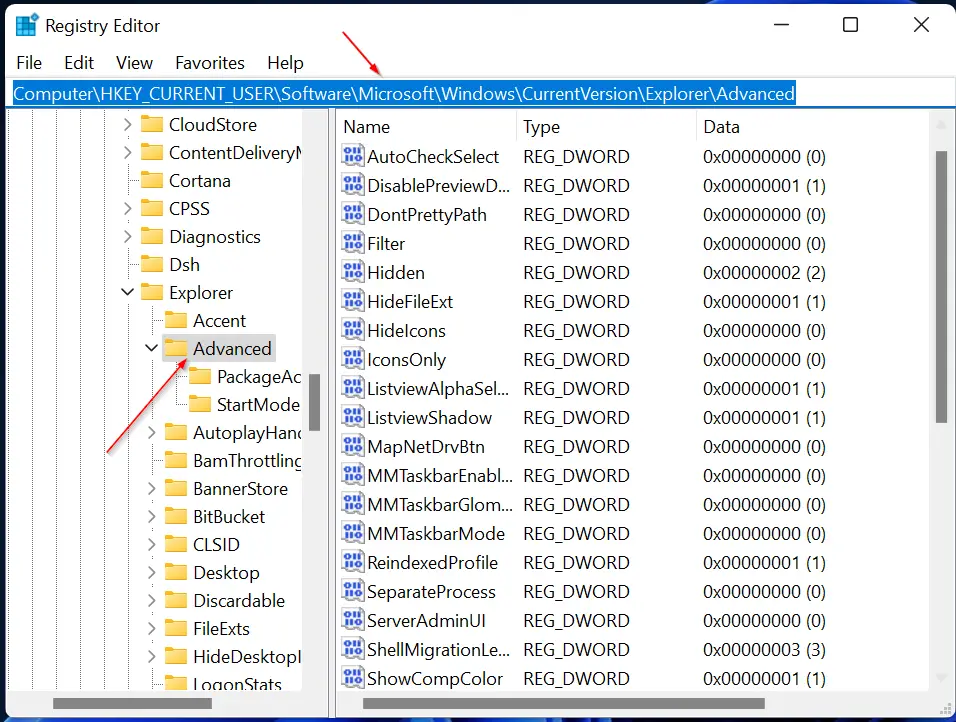956x722 pixels.
Task: Select the ShellMigrationLe... value name
Action: click(438, 649)
